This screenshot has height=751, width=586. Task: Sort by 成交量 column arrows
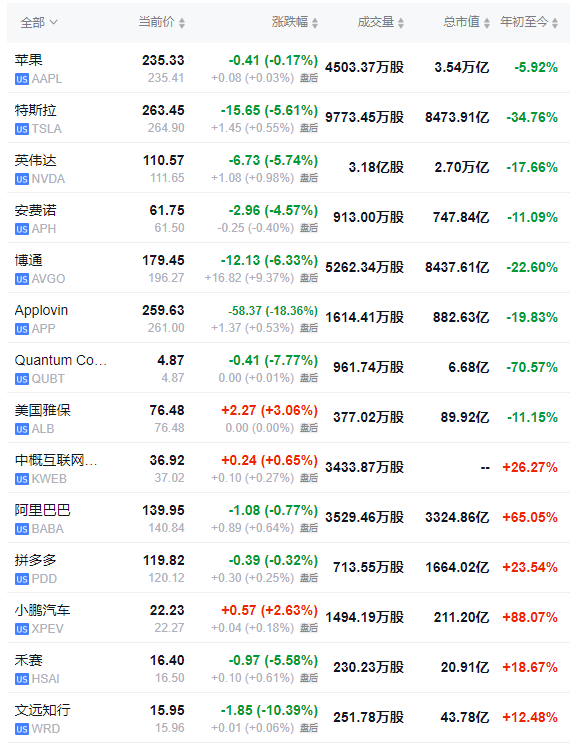[401, 23]
